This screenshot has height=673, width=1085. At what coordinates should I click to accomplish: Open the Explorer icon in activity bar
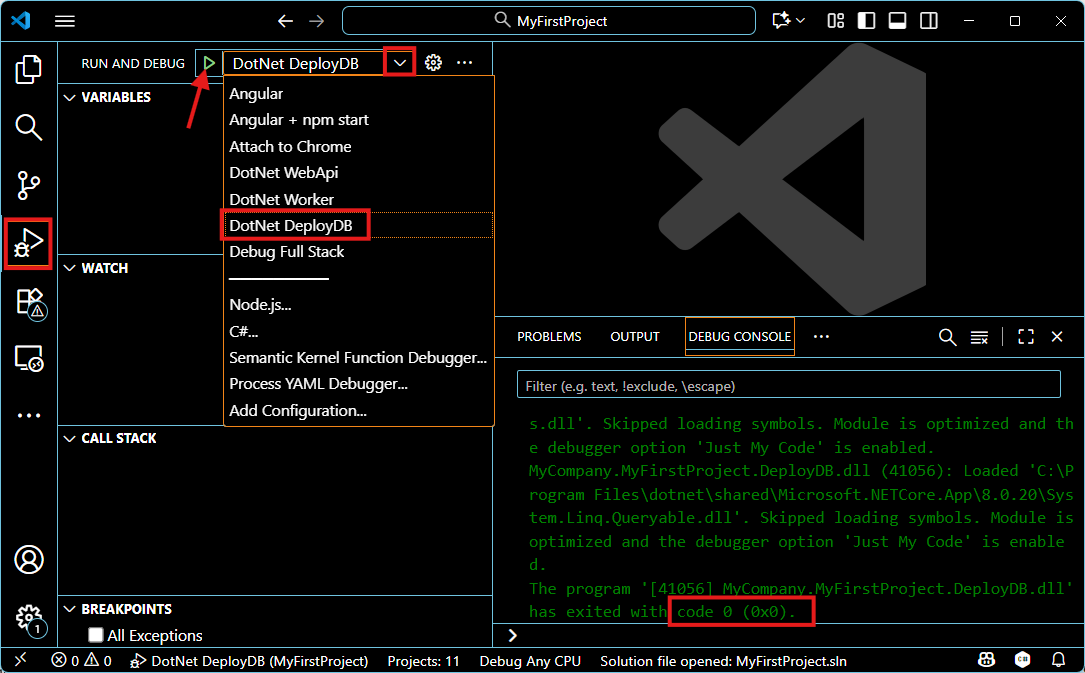pos(28,68)
